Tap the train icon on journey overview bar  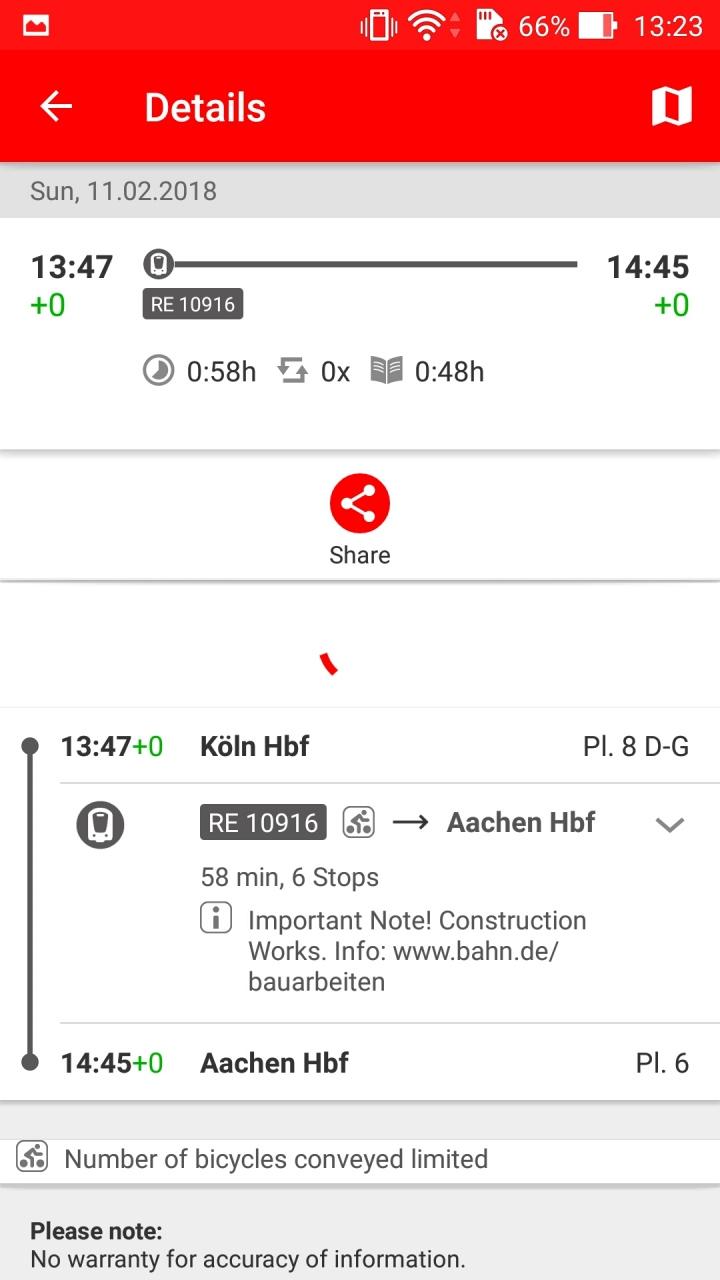click(158, 265)
